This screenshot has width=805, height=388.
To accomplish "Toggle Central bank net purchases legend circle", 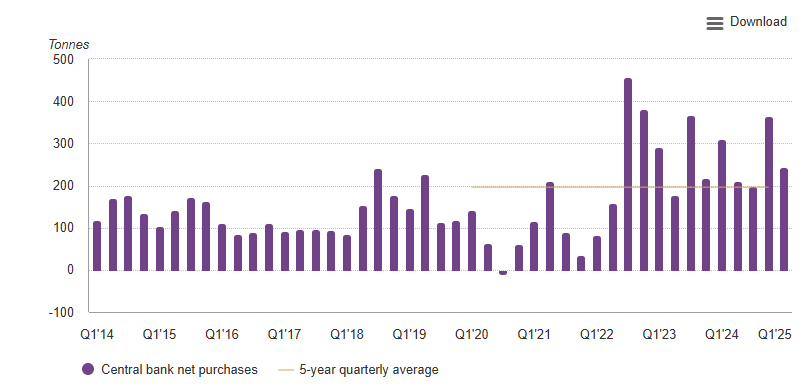I will (88, 369).
